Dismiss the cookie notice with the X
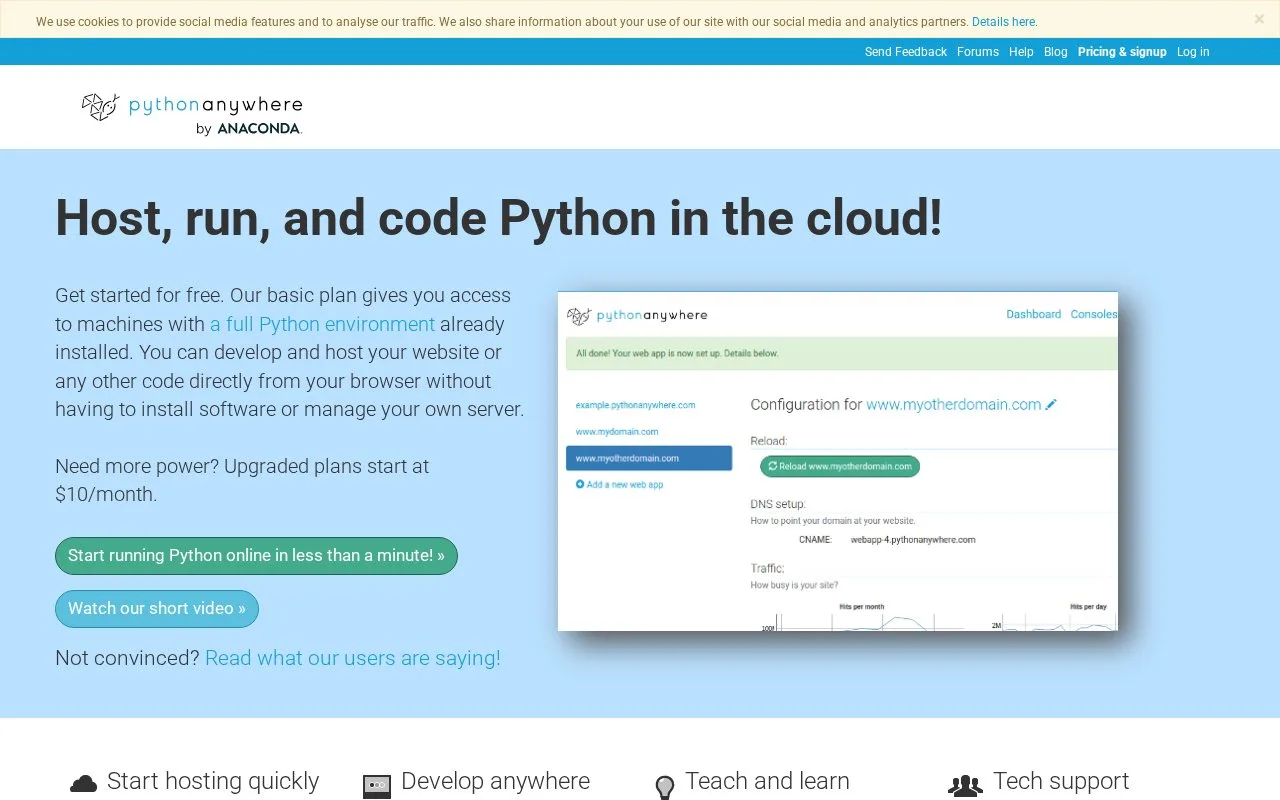The width and height of the screenshot is (1280, 800). [x=1259, y=19]
